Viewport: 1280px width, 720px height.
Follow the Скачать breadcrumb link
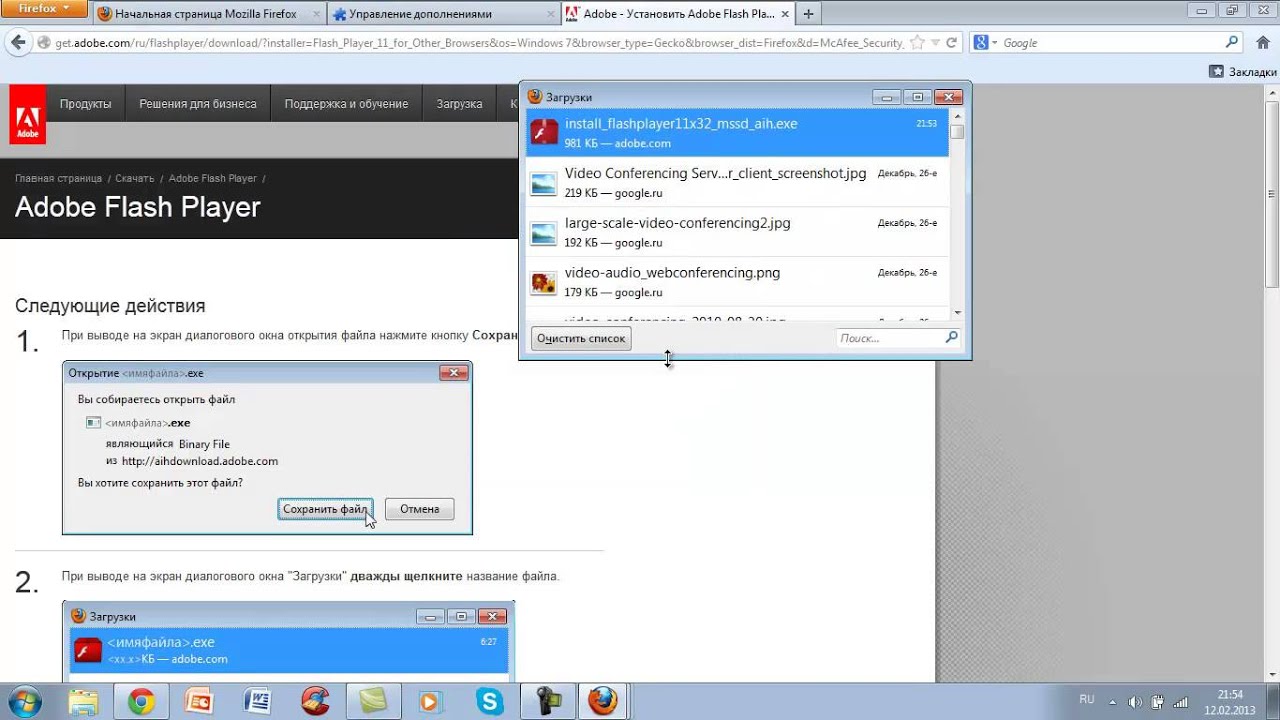135,178
